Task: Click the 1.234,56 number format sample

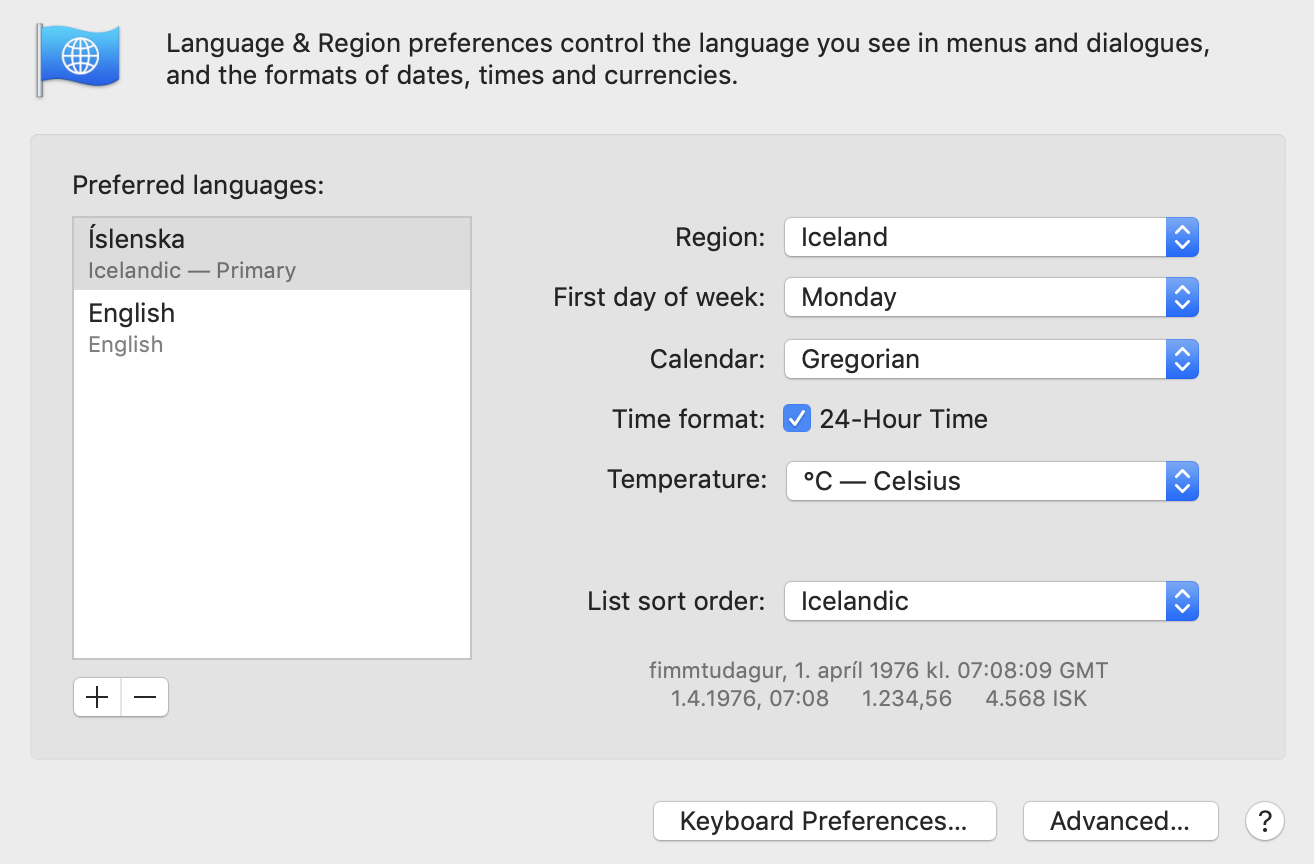Action: point(906,699)
